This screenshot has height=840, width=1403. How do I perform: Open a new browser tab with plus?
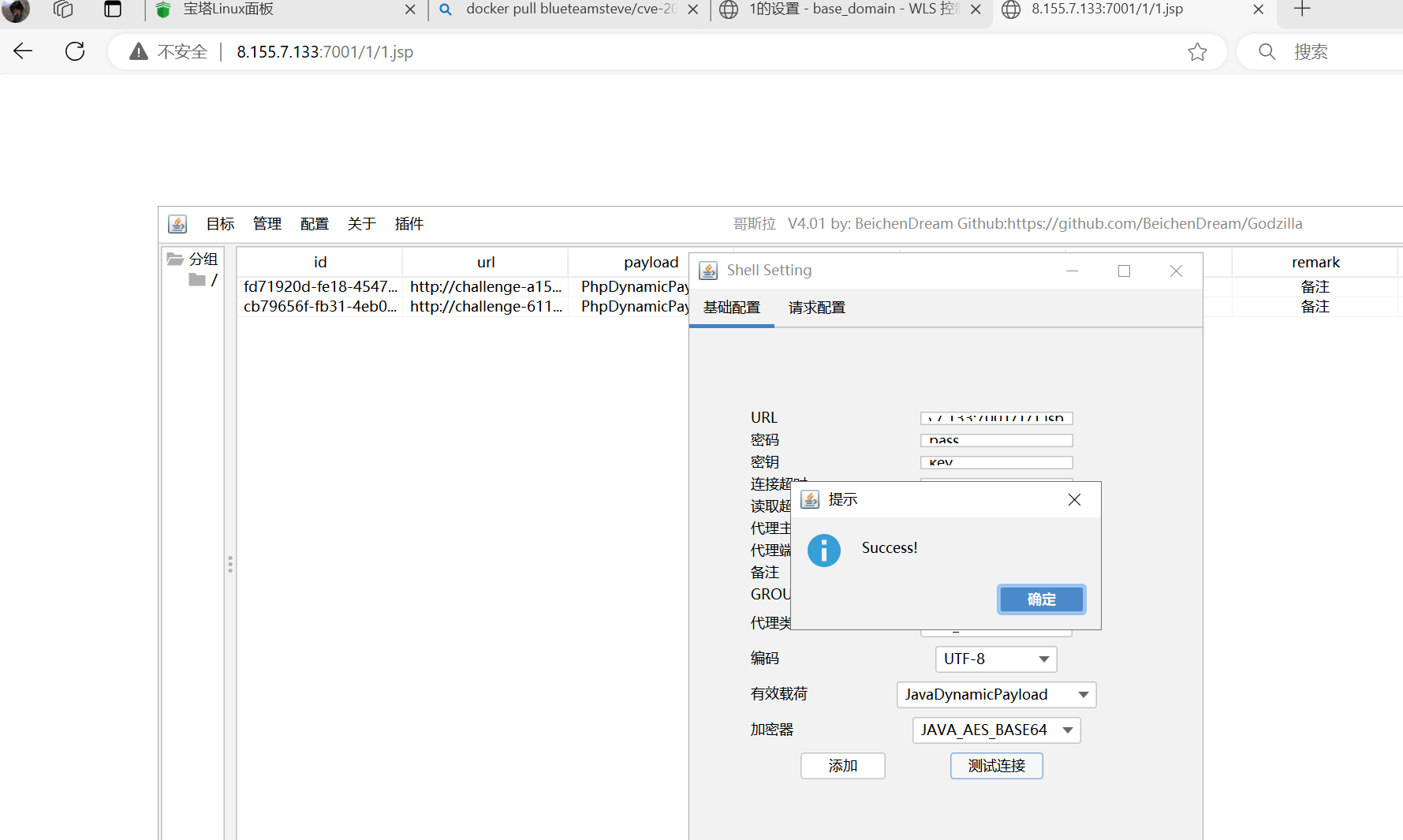(1302, 9)
